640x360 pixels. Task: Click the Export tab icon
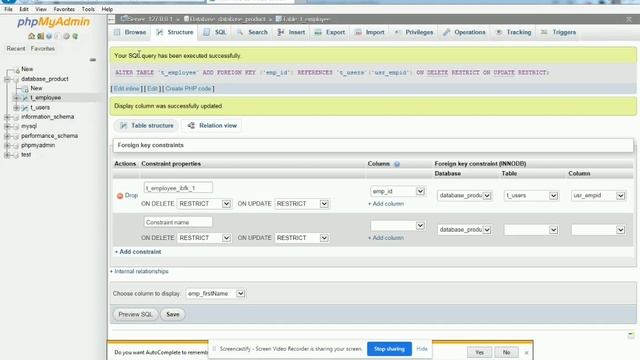(318, 32)
